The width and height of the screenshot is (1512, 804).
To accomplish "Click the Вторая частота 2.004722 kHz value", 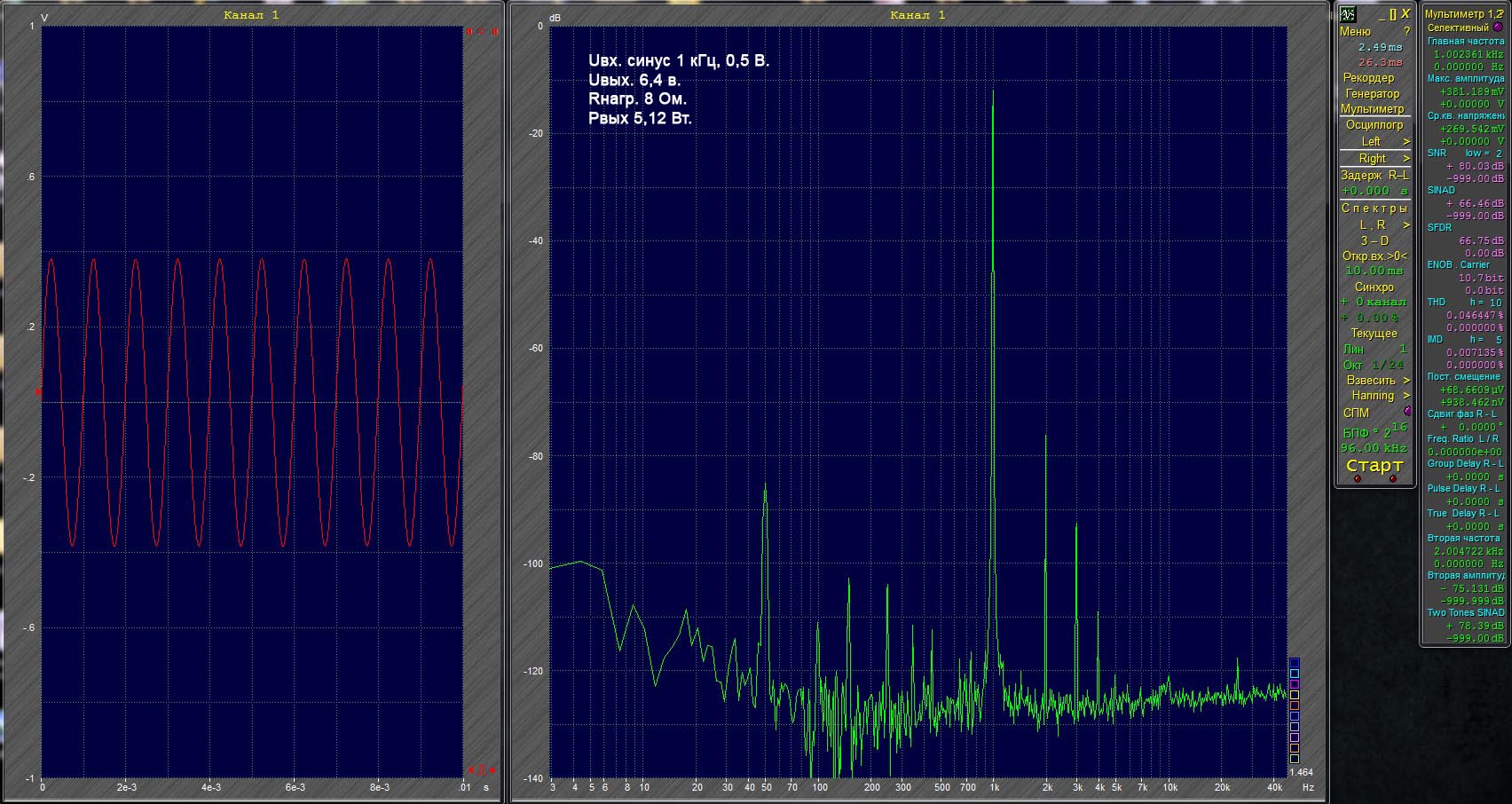I will pyautogui.click(x=1469, y=551).
